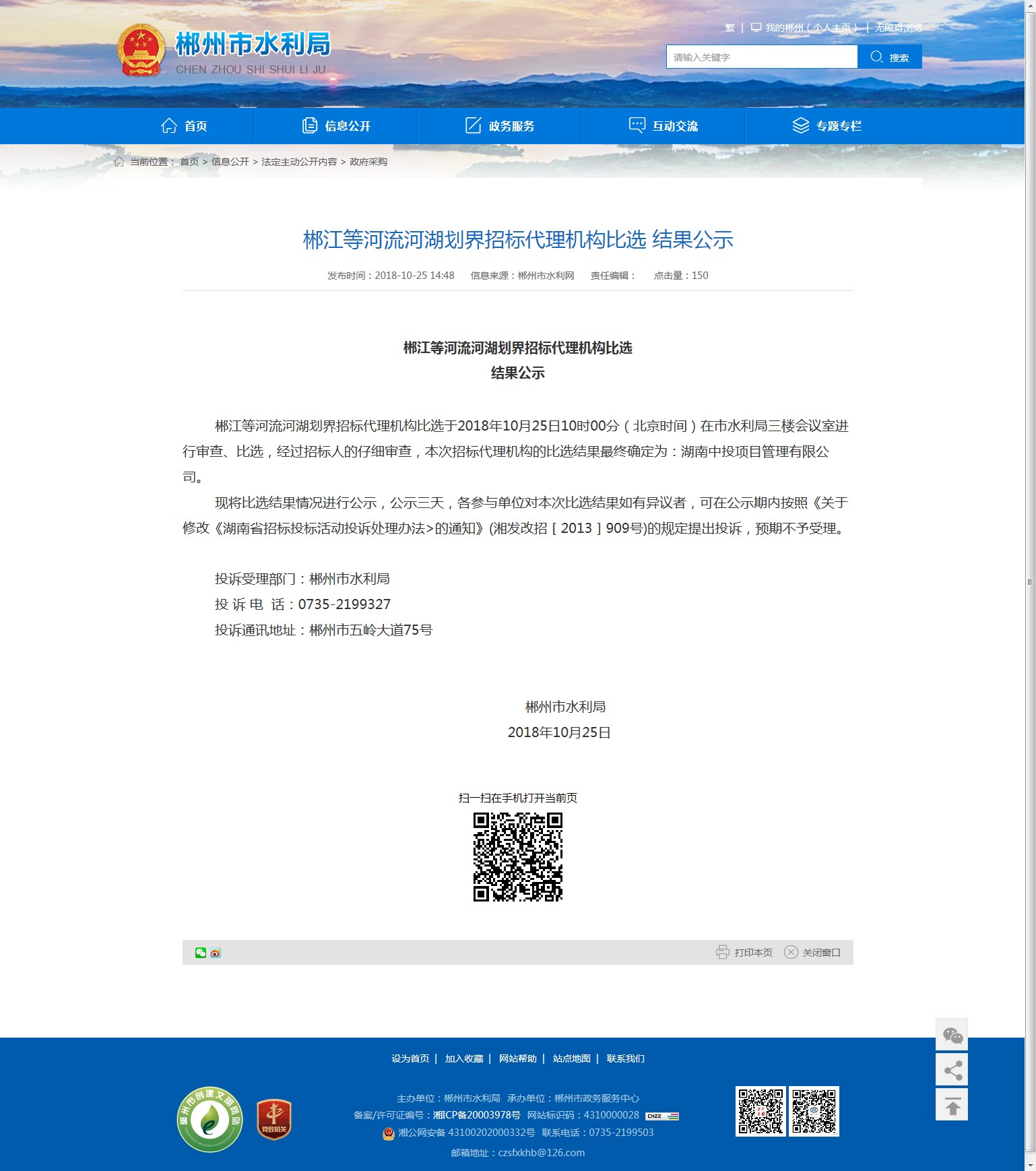Open the 政务服务 navigation item
1036x1171 pixels.
(500, 126)
